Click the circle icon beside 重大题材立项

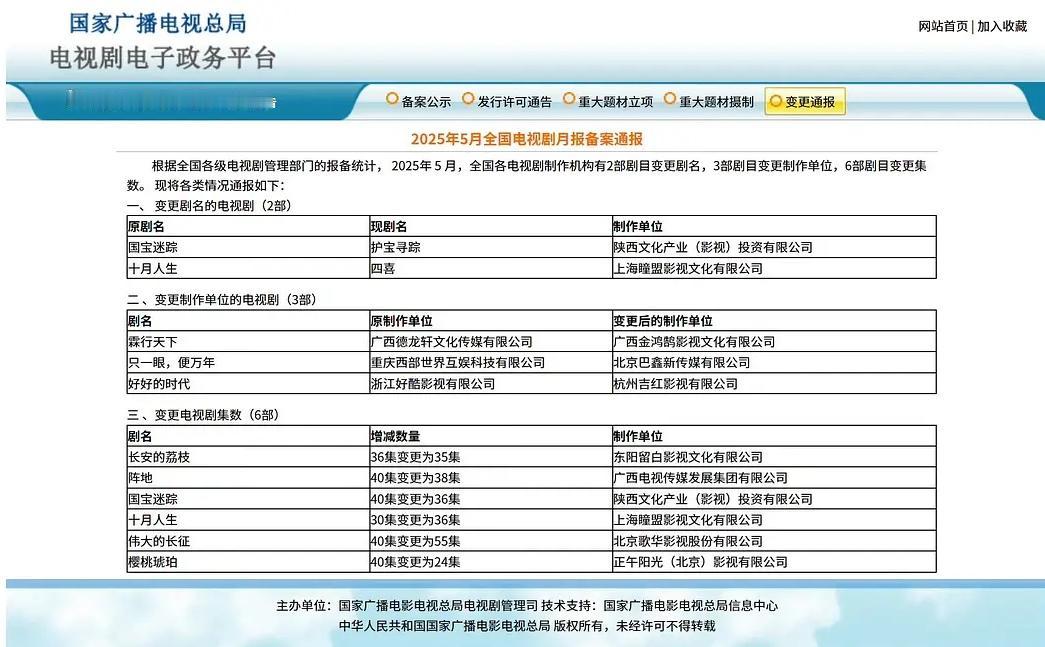568,99
